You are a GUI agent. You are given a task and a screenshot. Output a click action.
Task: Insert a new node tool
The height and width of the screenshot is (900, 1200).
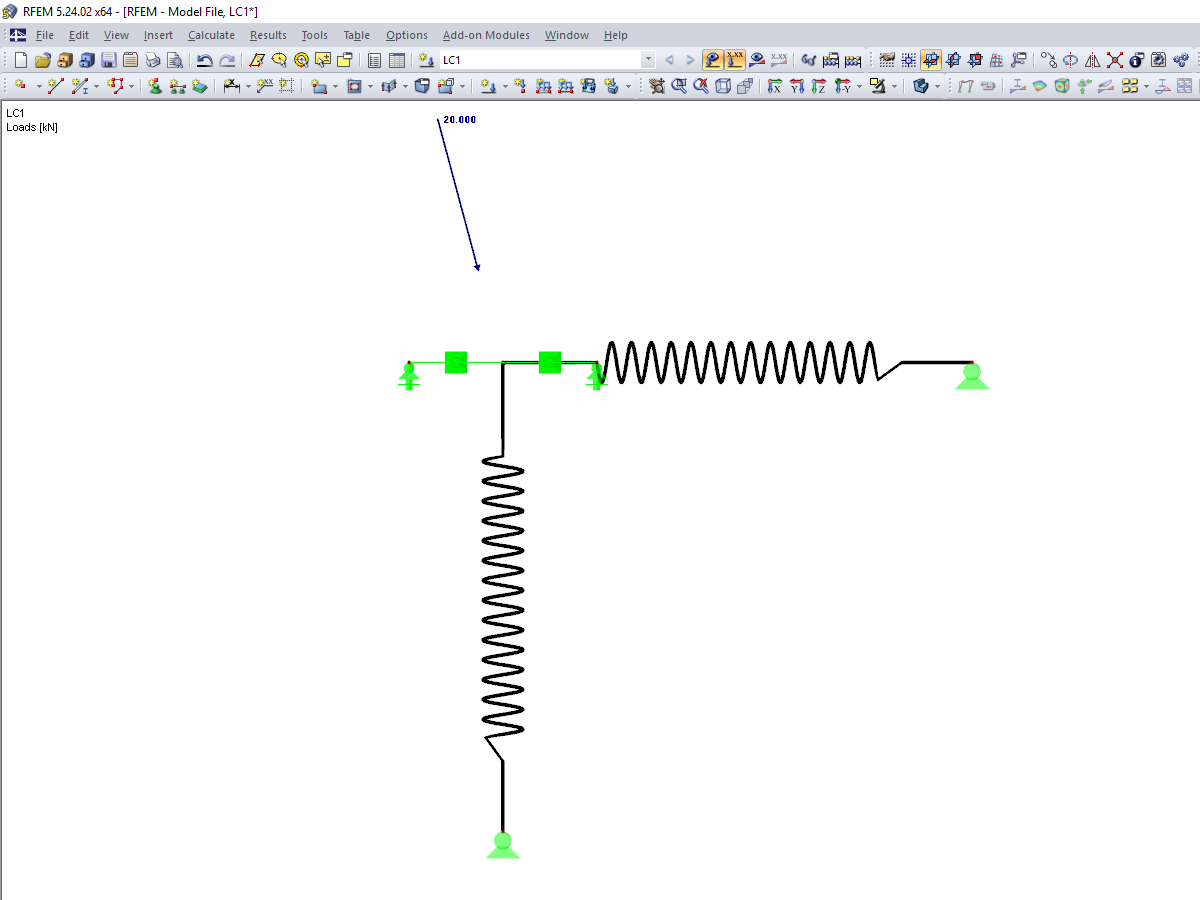(x=20, y=86)
